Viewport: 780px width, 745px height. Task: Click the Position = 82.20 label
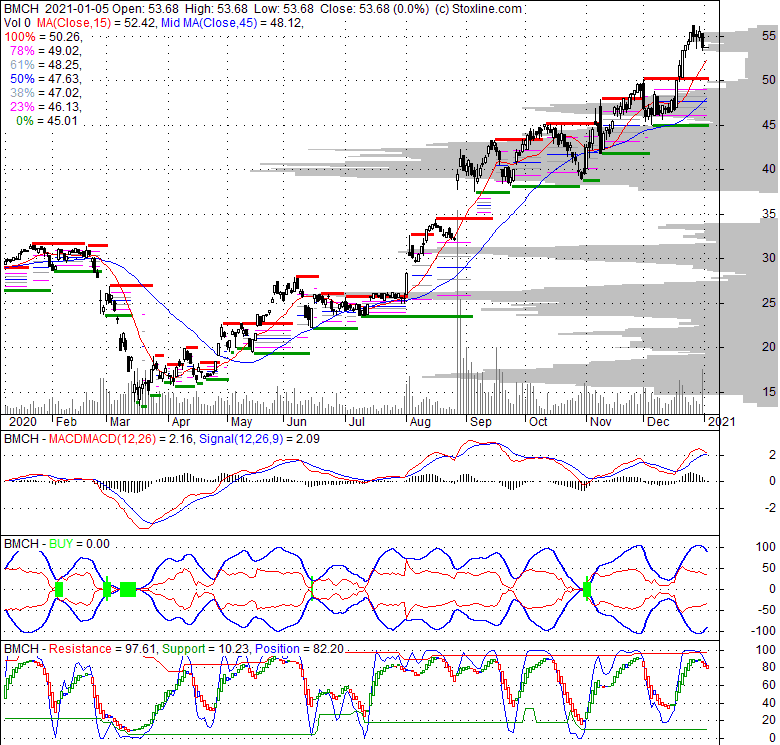299,649
